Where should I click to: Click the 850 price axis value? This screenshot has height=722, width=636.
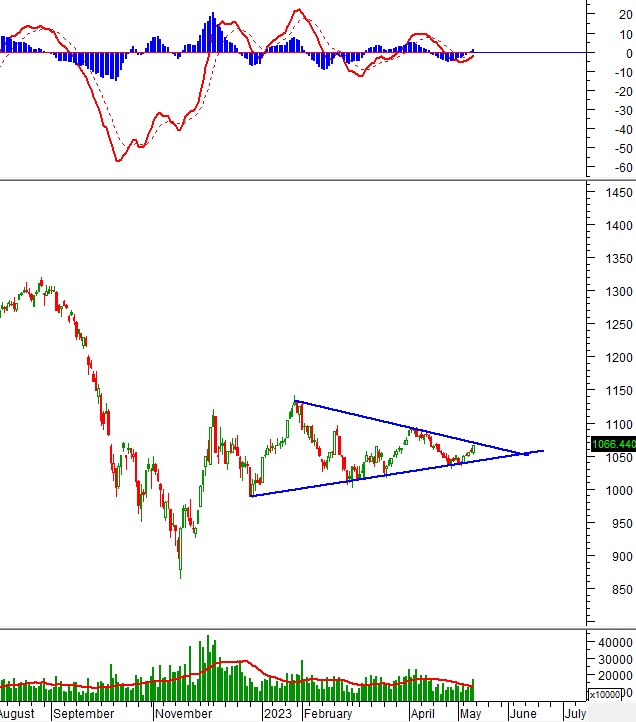click(x=622, y=589)
